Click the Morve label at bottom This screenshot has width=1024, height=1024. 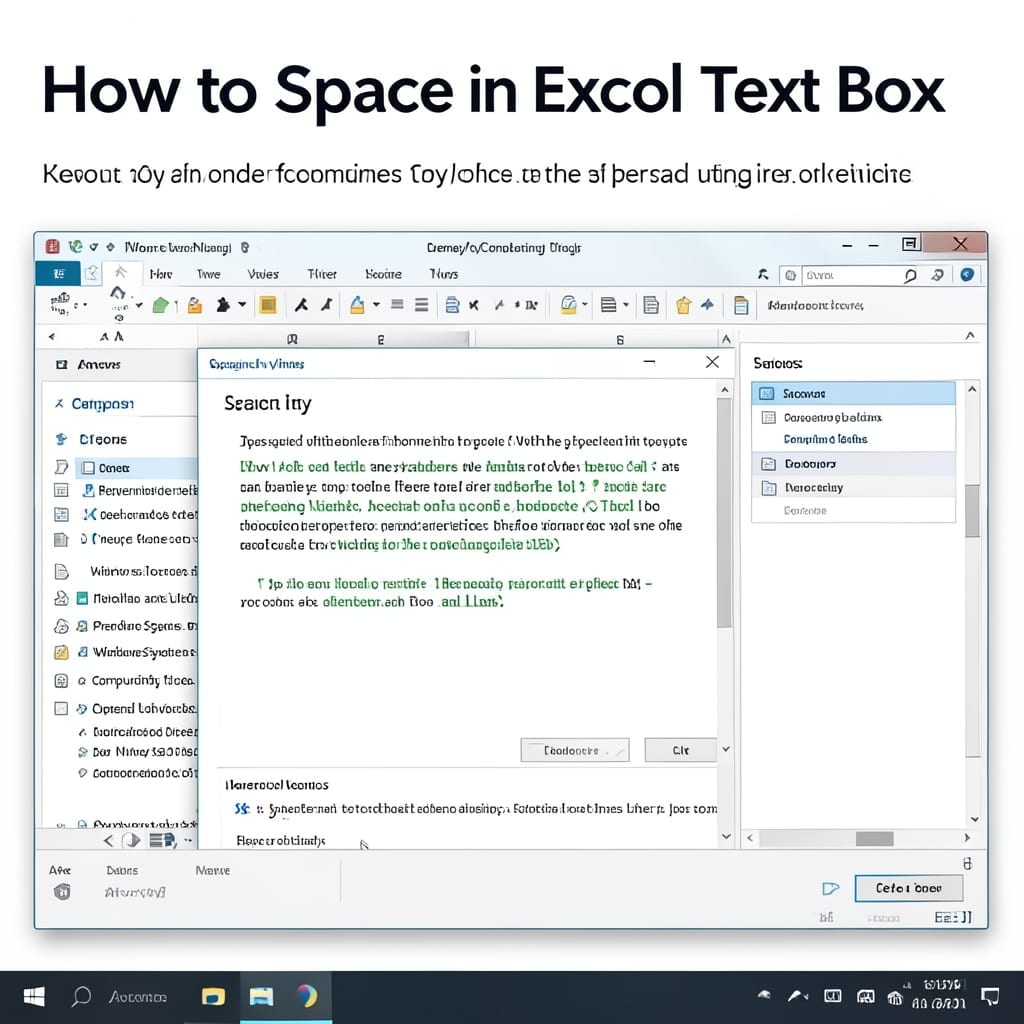tap(213, 871)
